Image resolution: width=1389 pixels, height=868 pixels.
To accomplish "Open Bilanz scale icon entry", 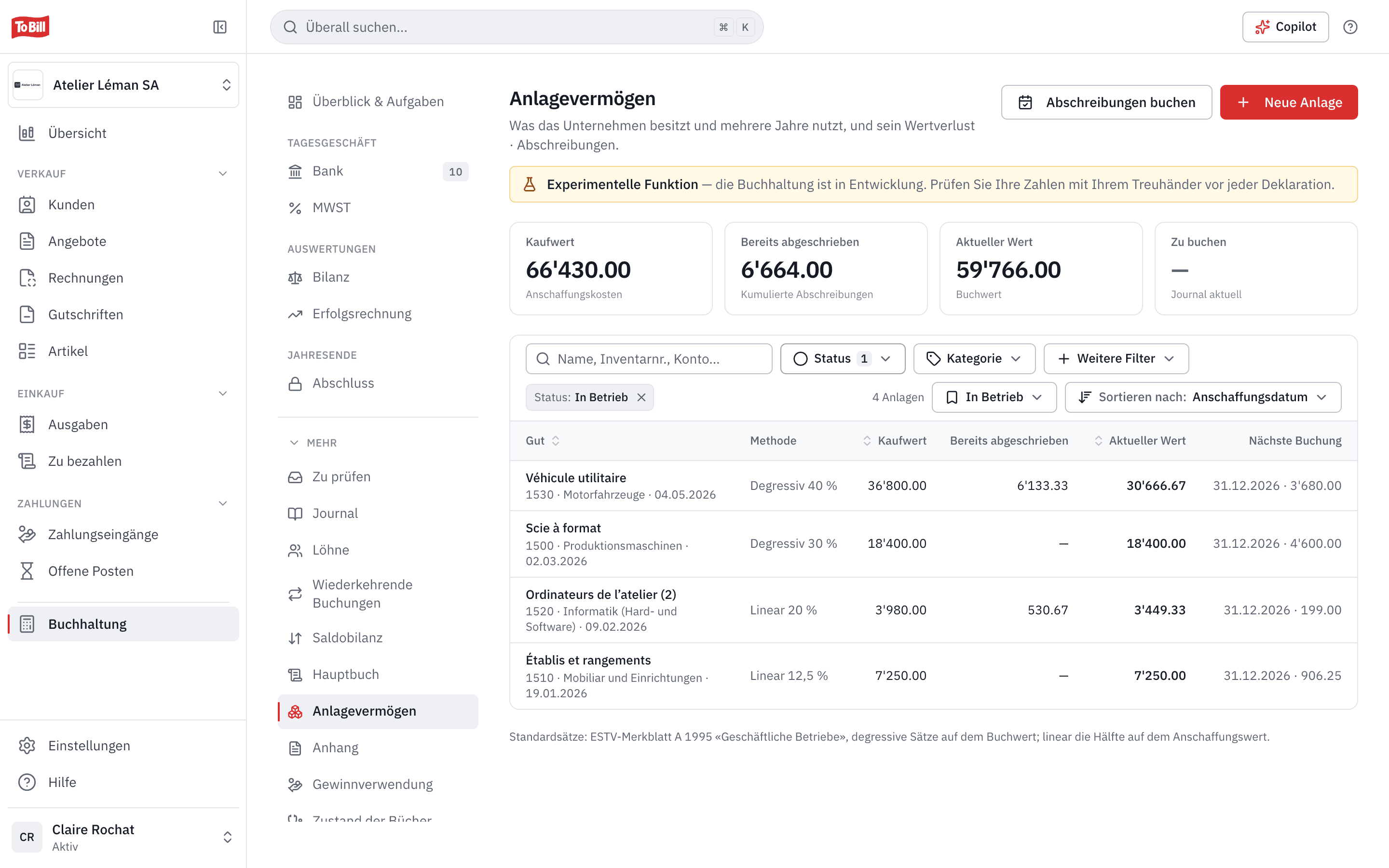I will point(295,277).
